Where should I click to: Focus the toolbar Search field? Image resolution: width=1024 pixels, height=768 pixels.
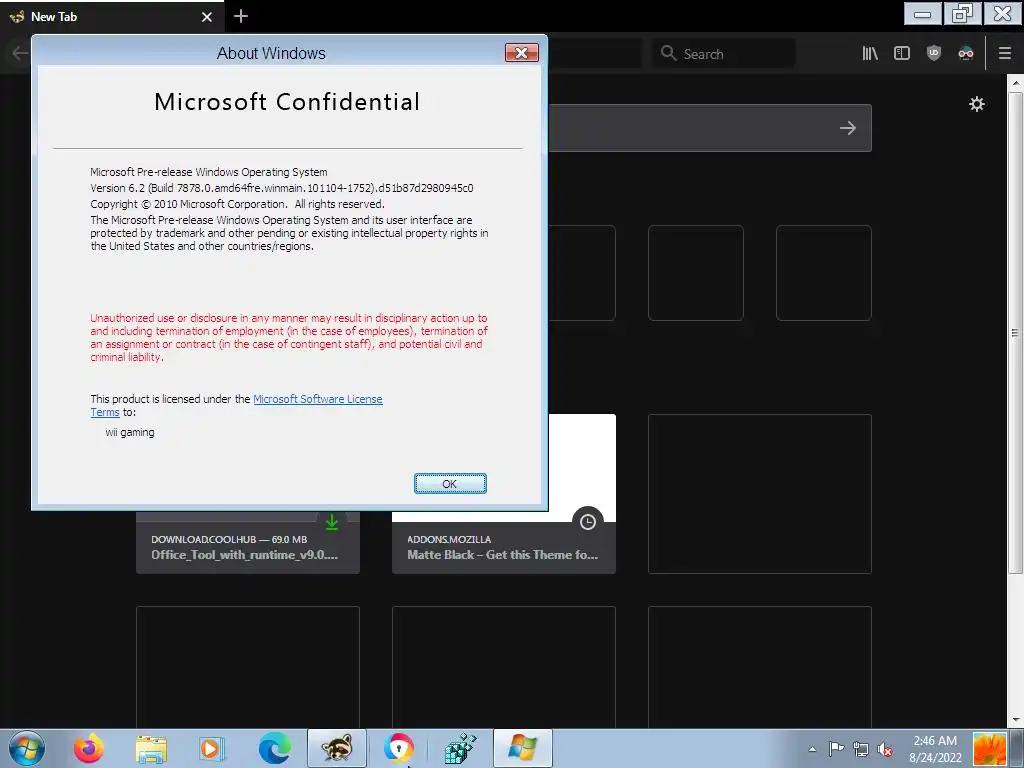(724, 54)
